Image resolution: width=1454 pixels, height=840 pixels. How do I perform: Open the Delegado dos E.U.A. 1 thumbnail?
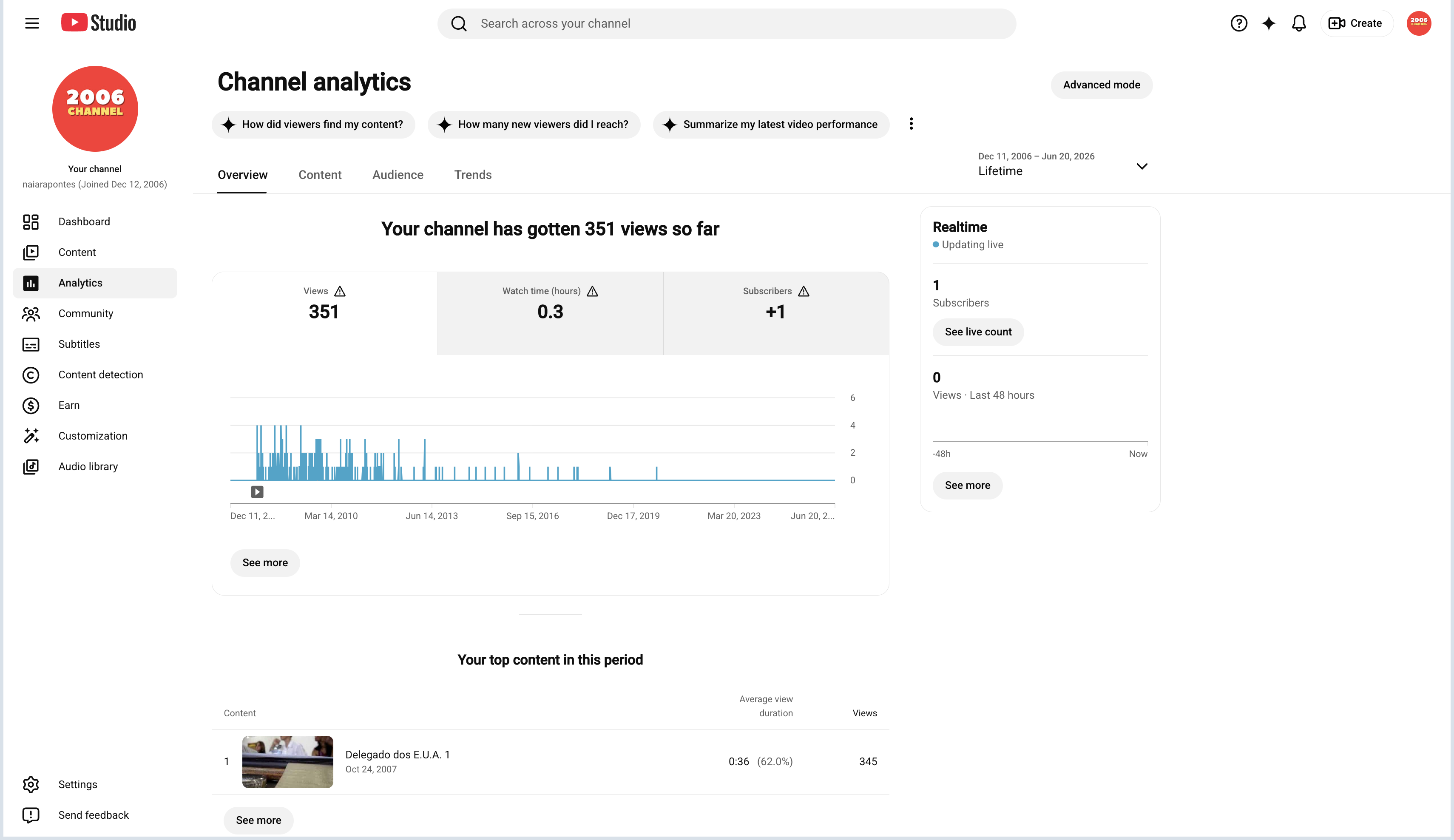click(287, 761)
